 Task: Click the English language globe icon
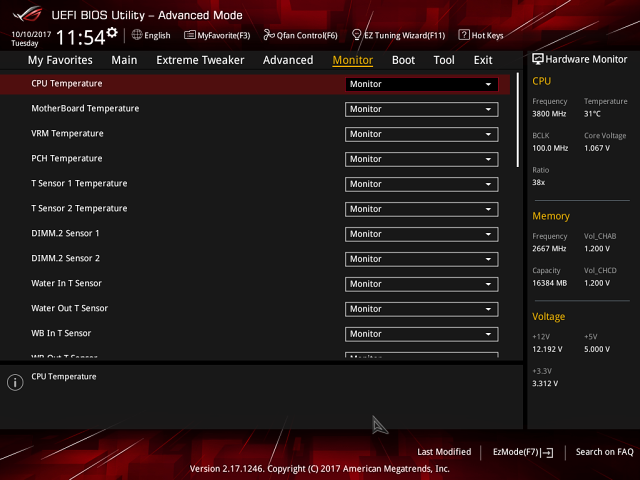click(x=137, y=35)
